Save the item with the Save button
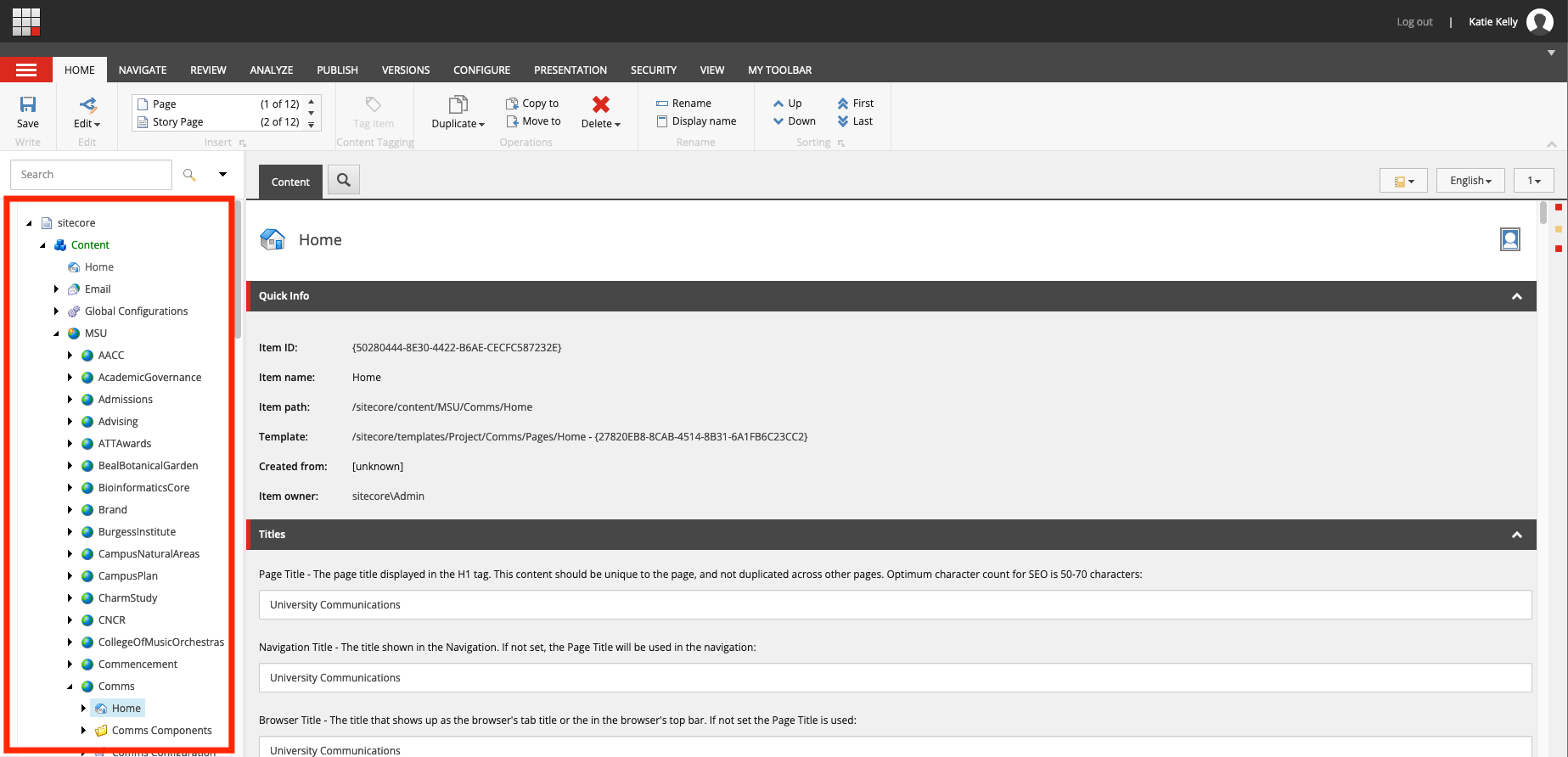Viewport: 1568px width, 757px height. tap(28, 112)
